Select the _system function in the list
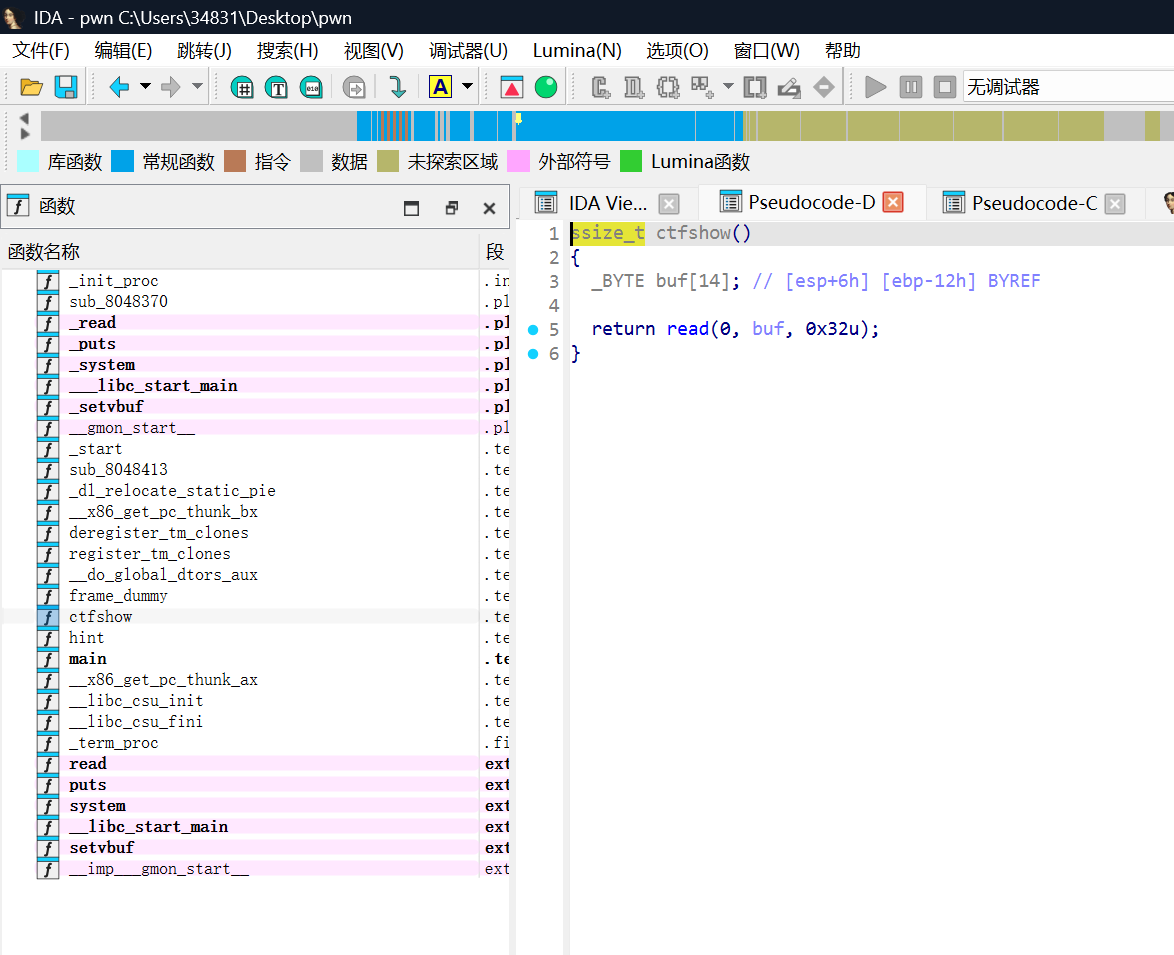The width and height of the screenshot is (1174, 955). (102, 364)
